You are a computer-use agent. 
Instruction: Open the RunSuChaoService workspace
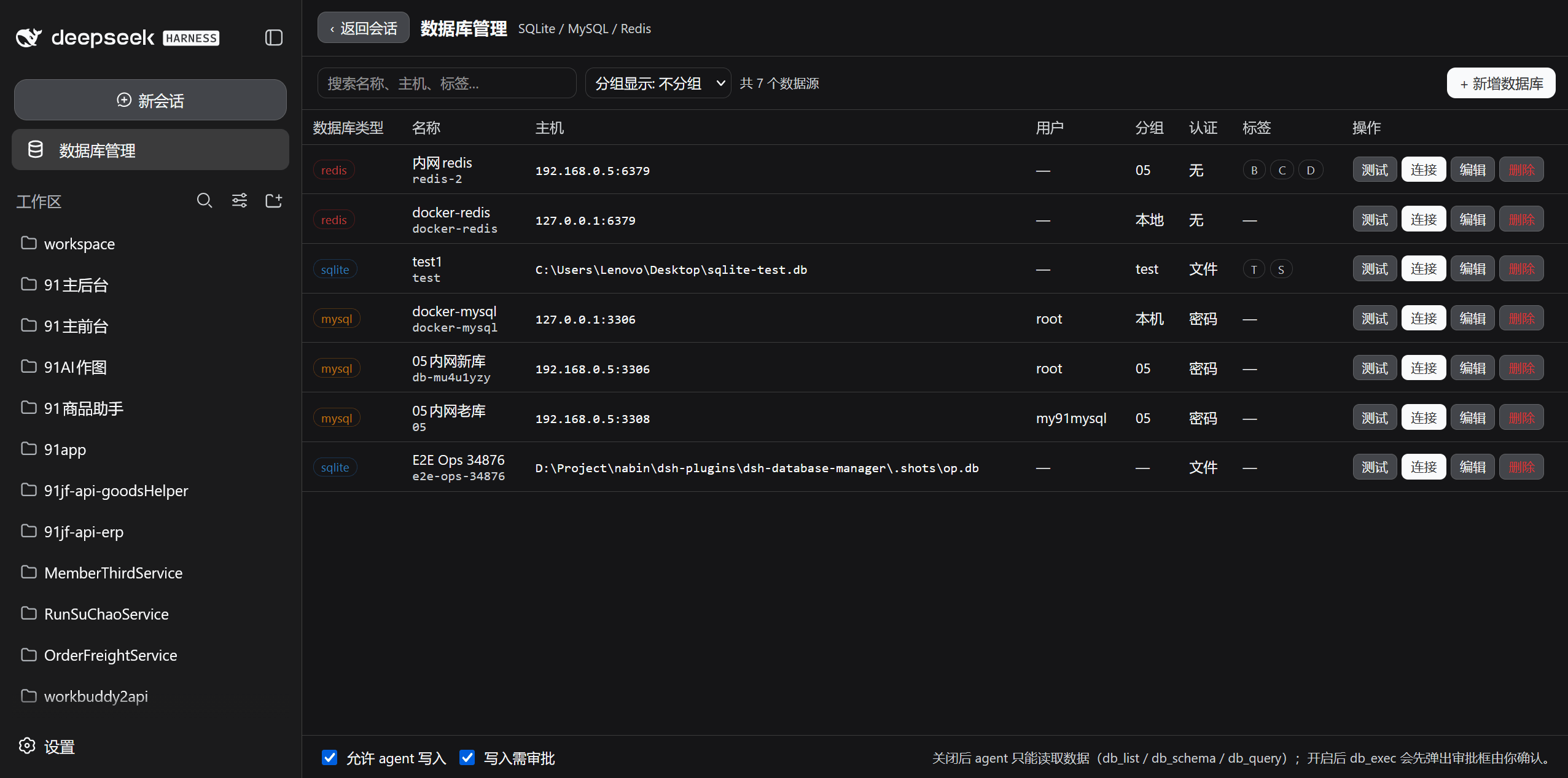[x=150, y=613]
